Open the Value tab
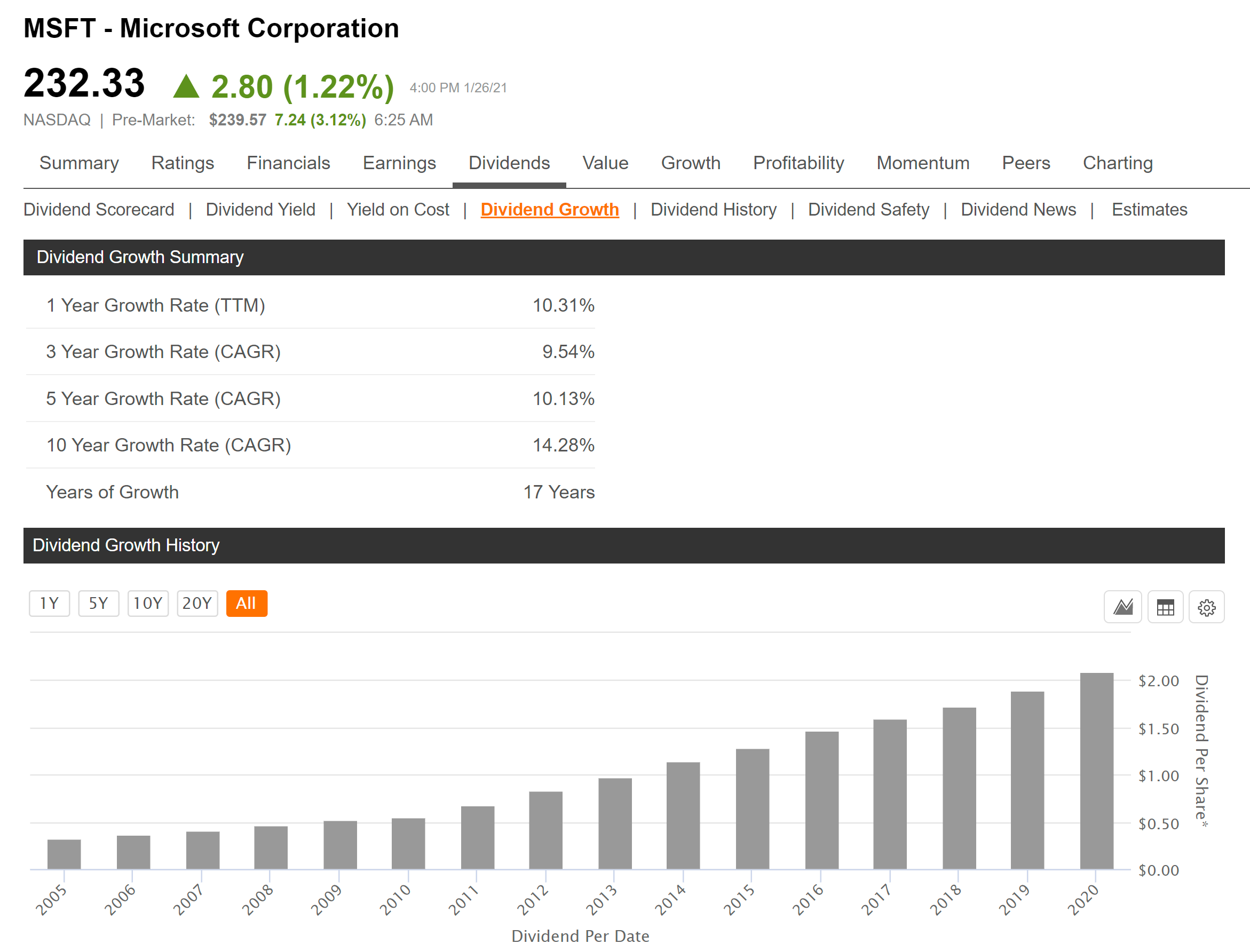The image size is (1250, 952). click(605, 163)
